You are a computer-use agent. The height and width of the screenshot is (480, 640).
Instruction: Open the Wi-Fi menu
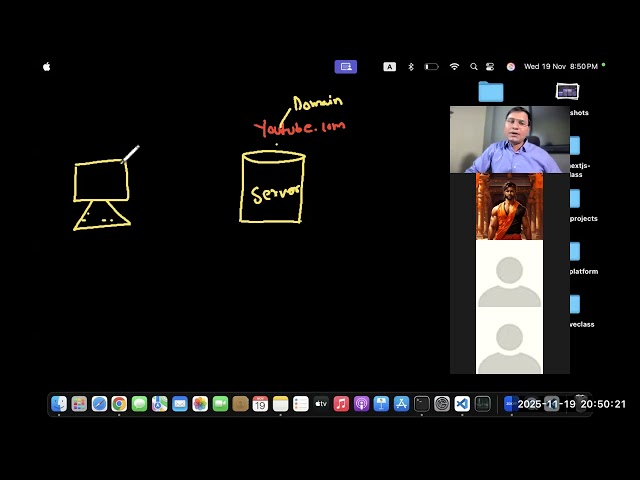click(454, 67)
